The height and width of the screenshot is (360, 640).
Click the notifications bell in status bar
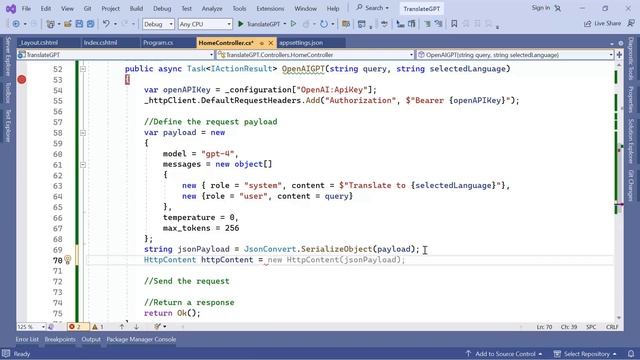631,354
